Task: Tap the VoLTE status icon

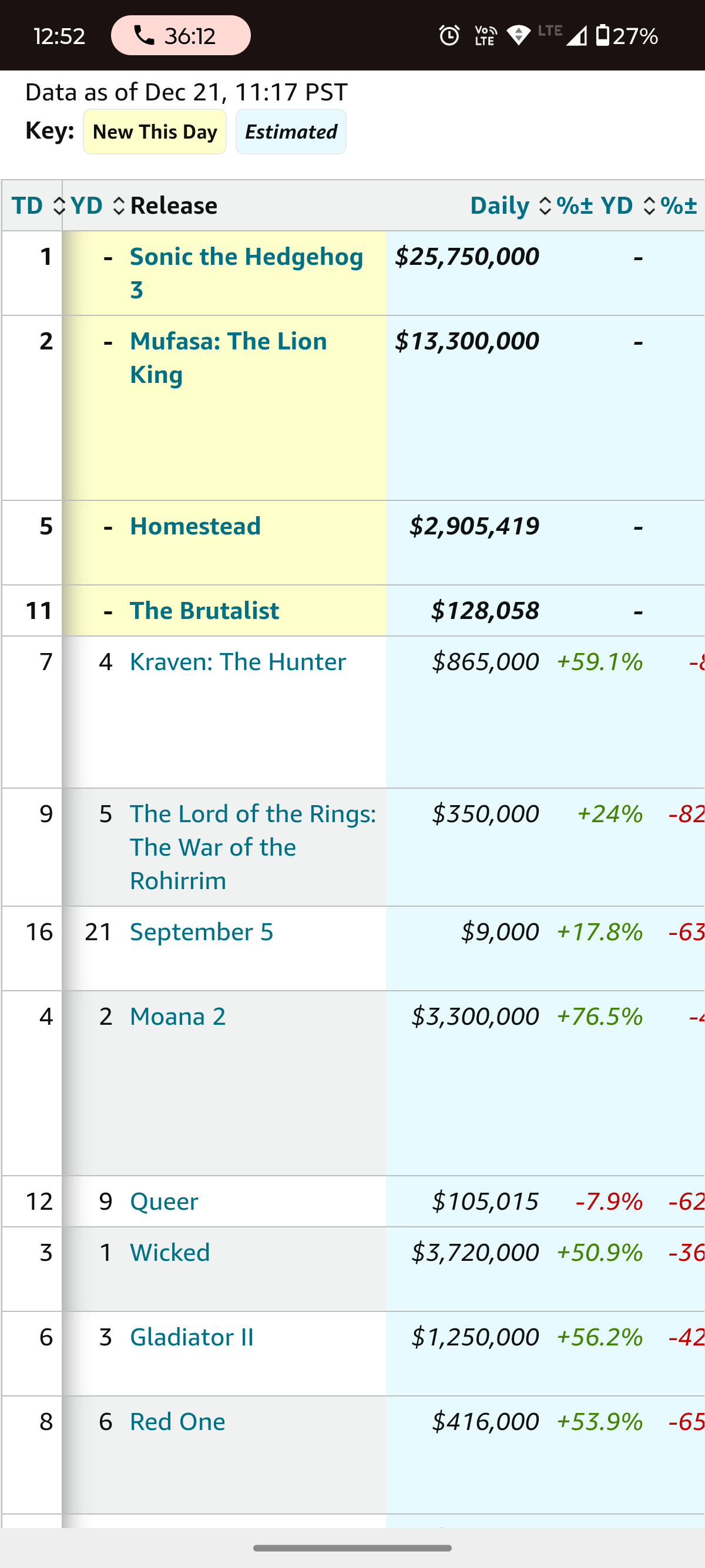Action: (485, 35)
